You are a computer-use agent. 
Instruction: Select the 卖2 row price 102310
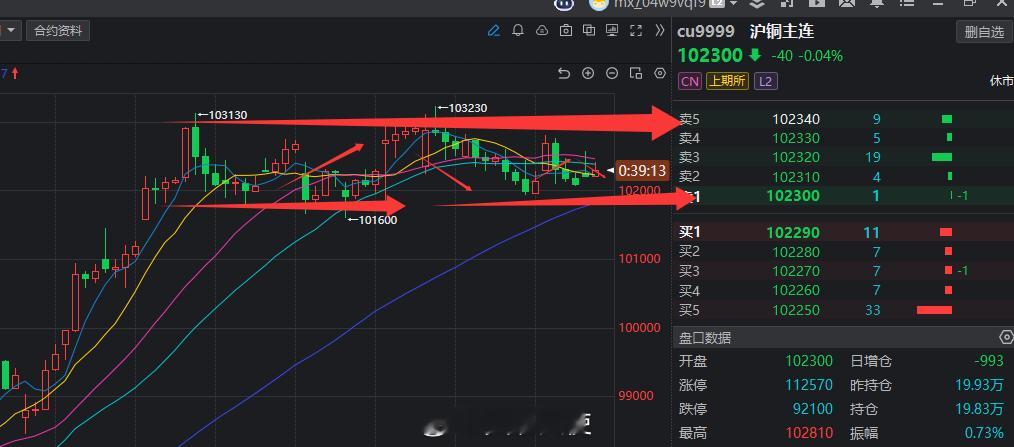point(796,177)
